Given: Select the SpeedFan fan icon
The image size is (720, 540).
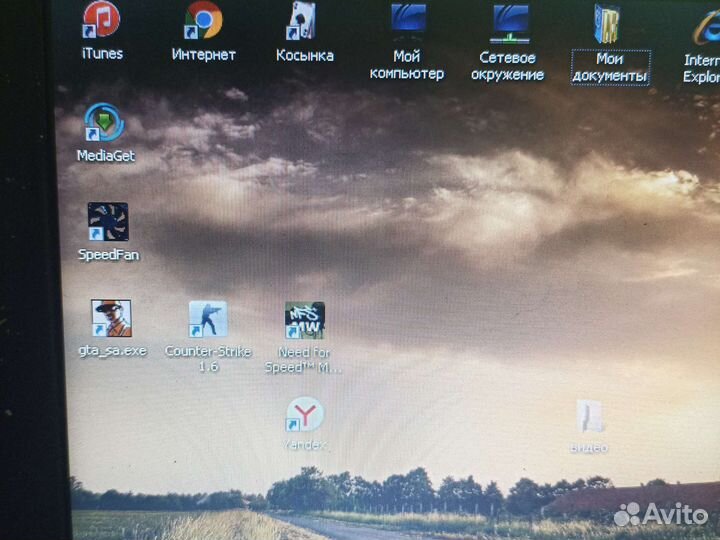Looking at the screenshot, I should pos(107,222).
